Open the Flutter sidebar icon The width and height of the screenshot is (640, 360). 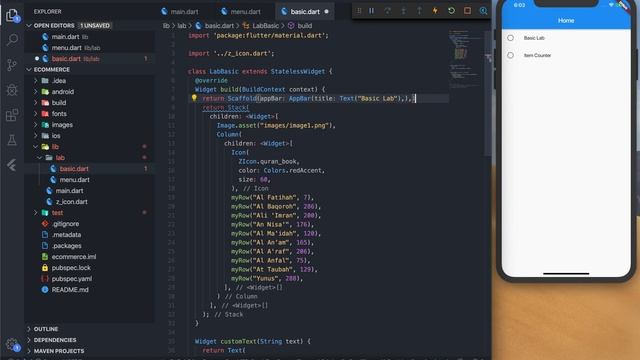tap(12, 165)
